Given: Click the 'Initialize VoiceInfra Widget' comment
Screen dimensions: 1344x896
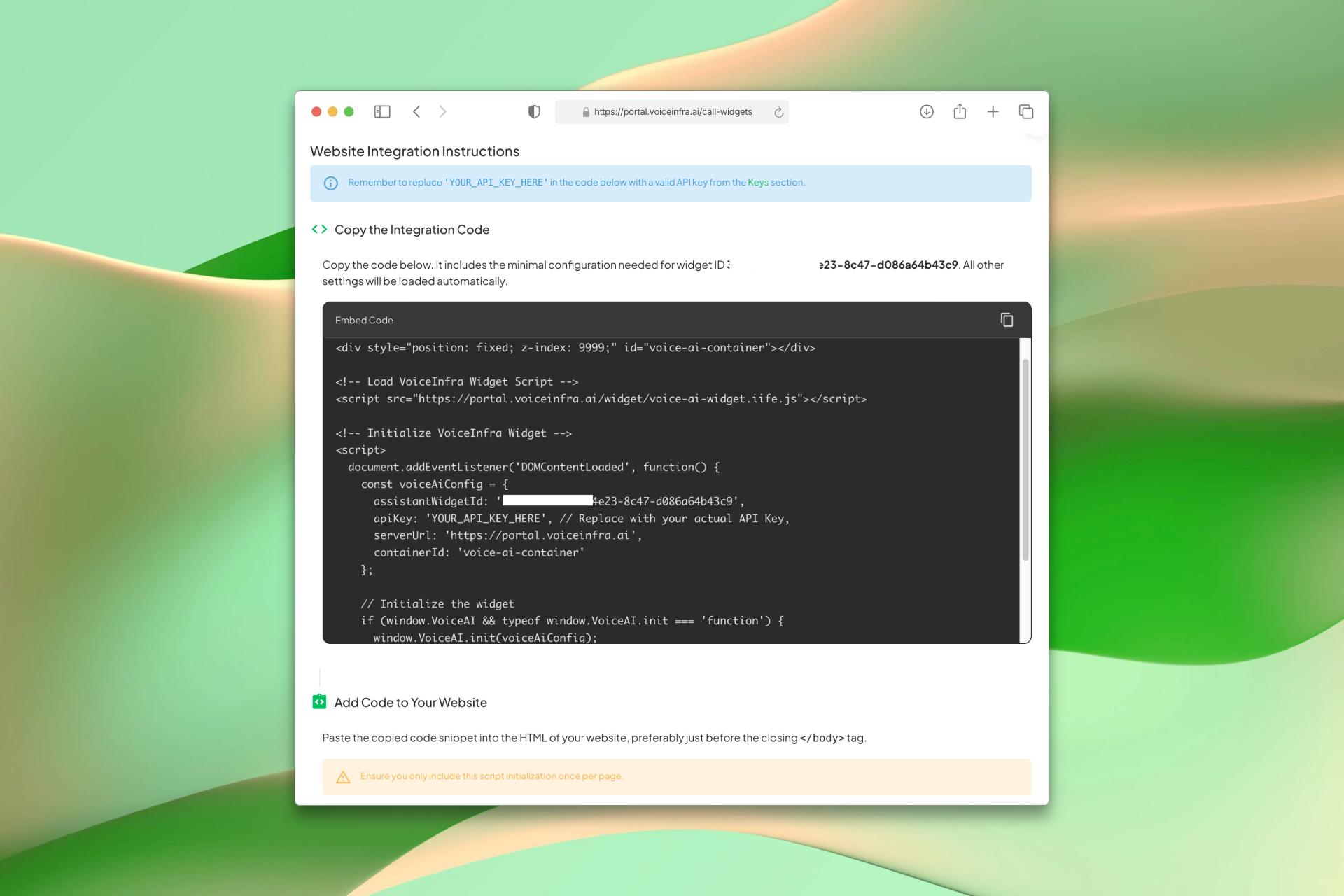Looking at the screenshot, I should (x=454, y=433).
